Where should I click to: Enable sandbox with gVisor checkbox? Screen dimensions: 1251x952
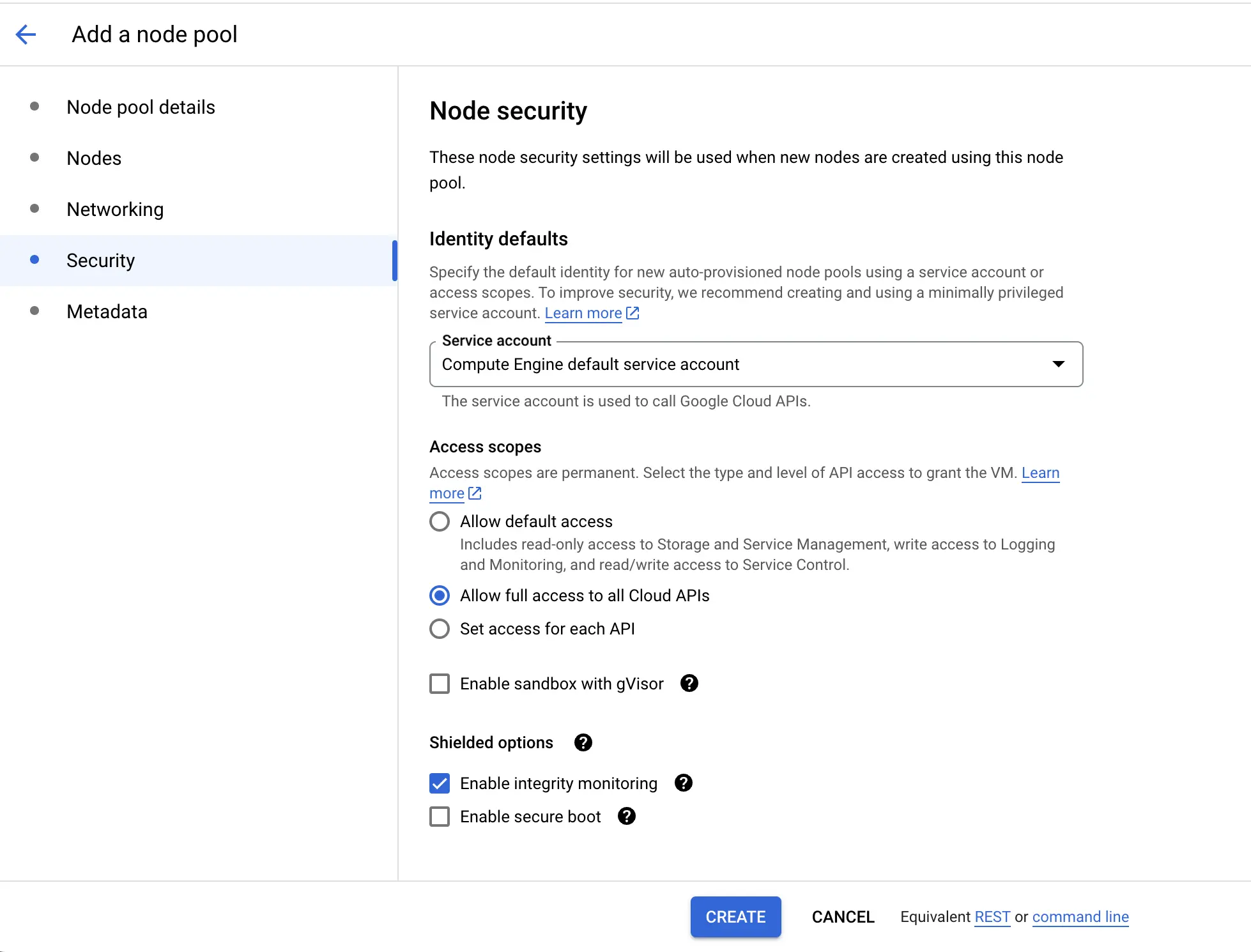point(440,684)
